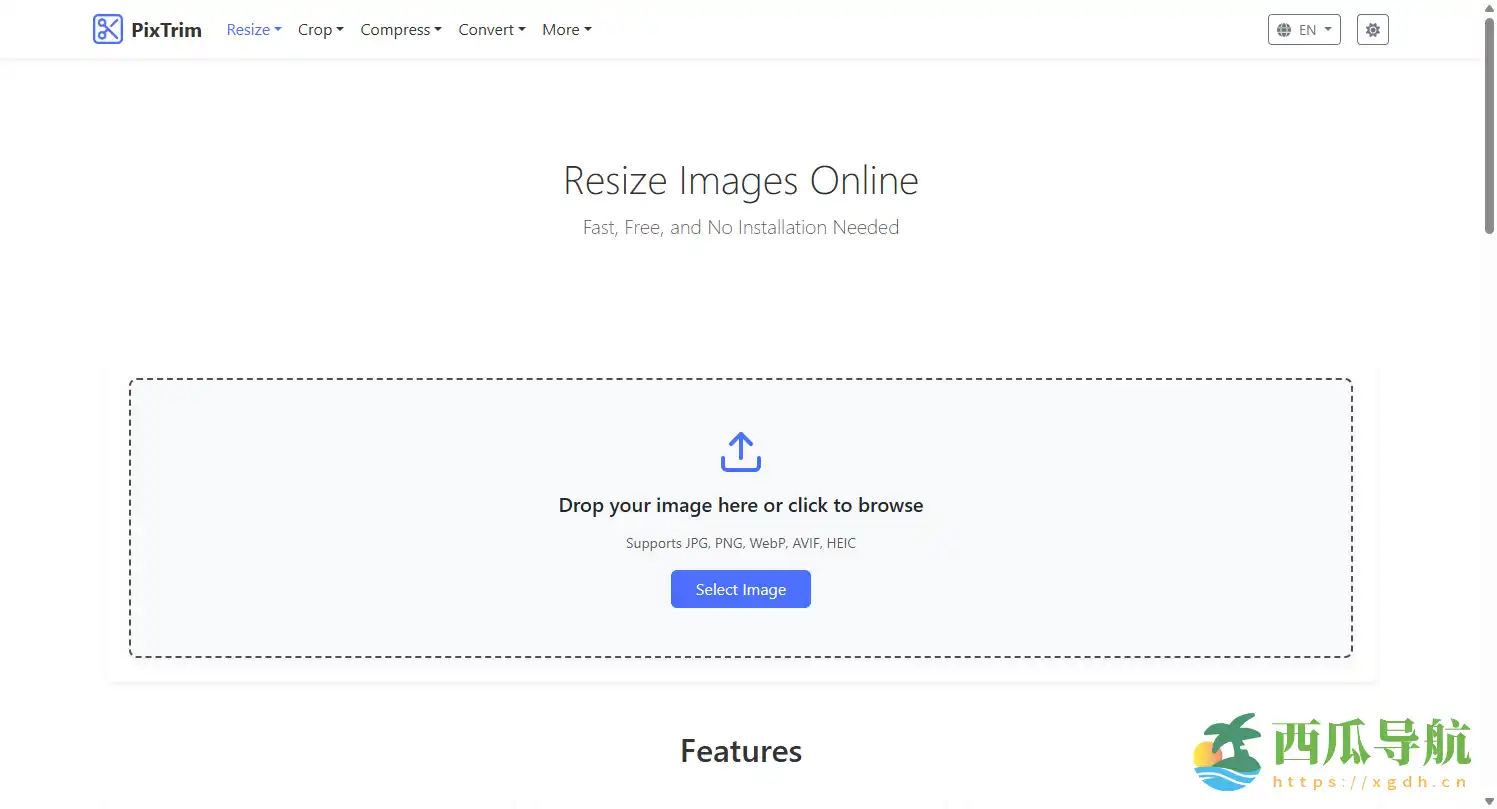Click the 'Resize Images Online' heading

[x=741, y=181]
